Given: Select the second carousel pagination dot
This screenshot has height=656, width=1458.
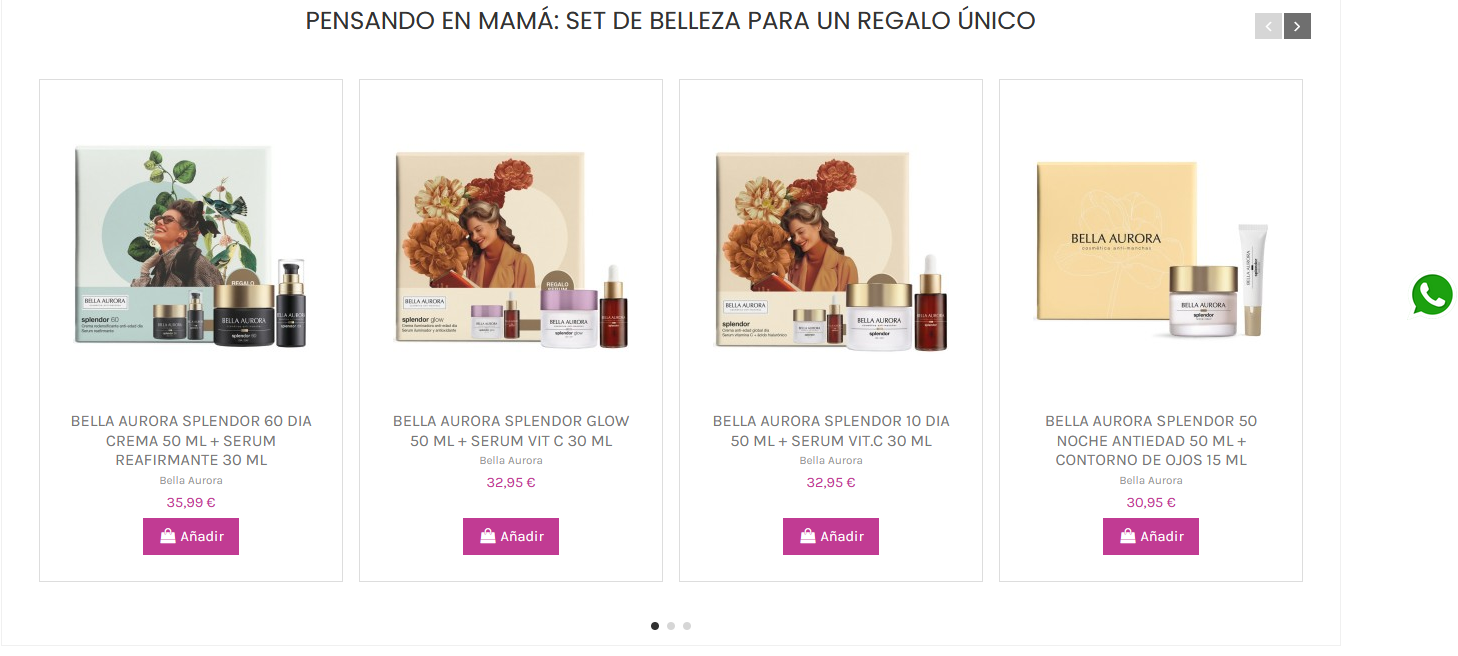Looking at the screenshot, I should (671, 626).
